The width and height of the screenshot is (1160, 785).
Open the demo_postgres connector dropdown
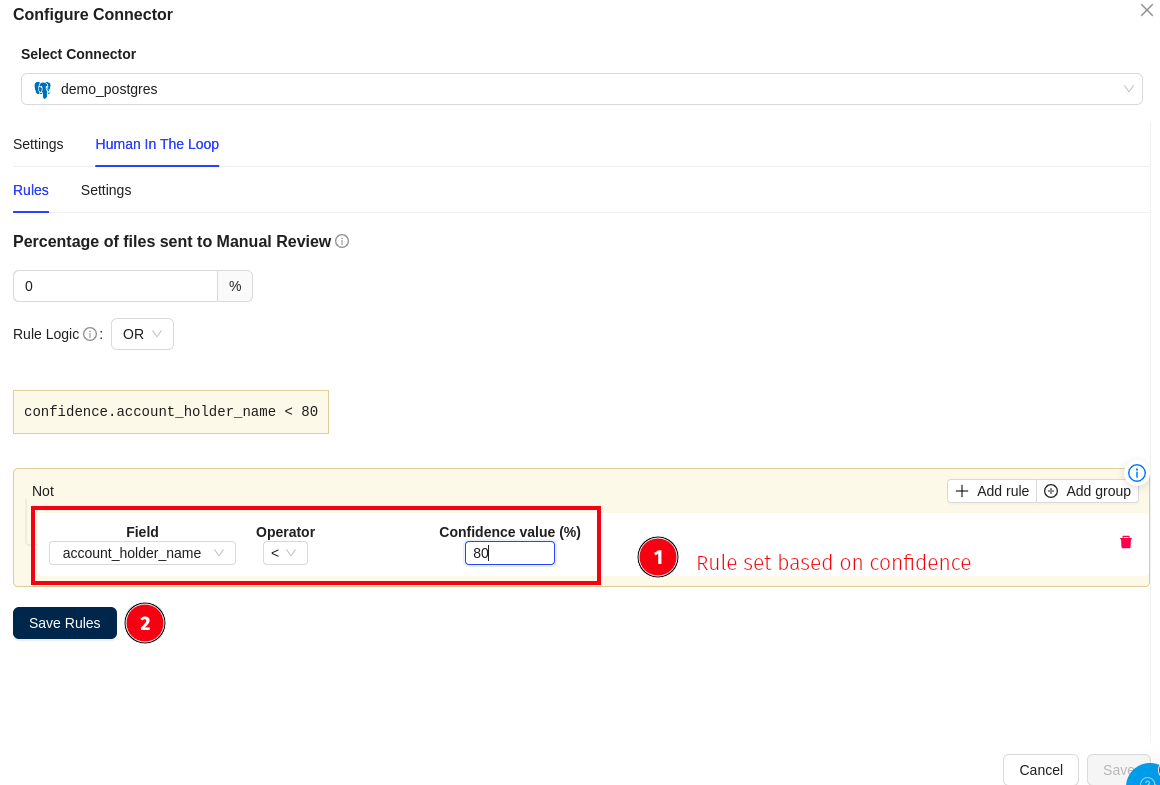pos(581,89)
